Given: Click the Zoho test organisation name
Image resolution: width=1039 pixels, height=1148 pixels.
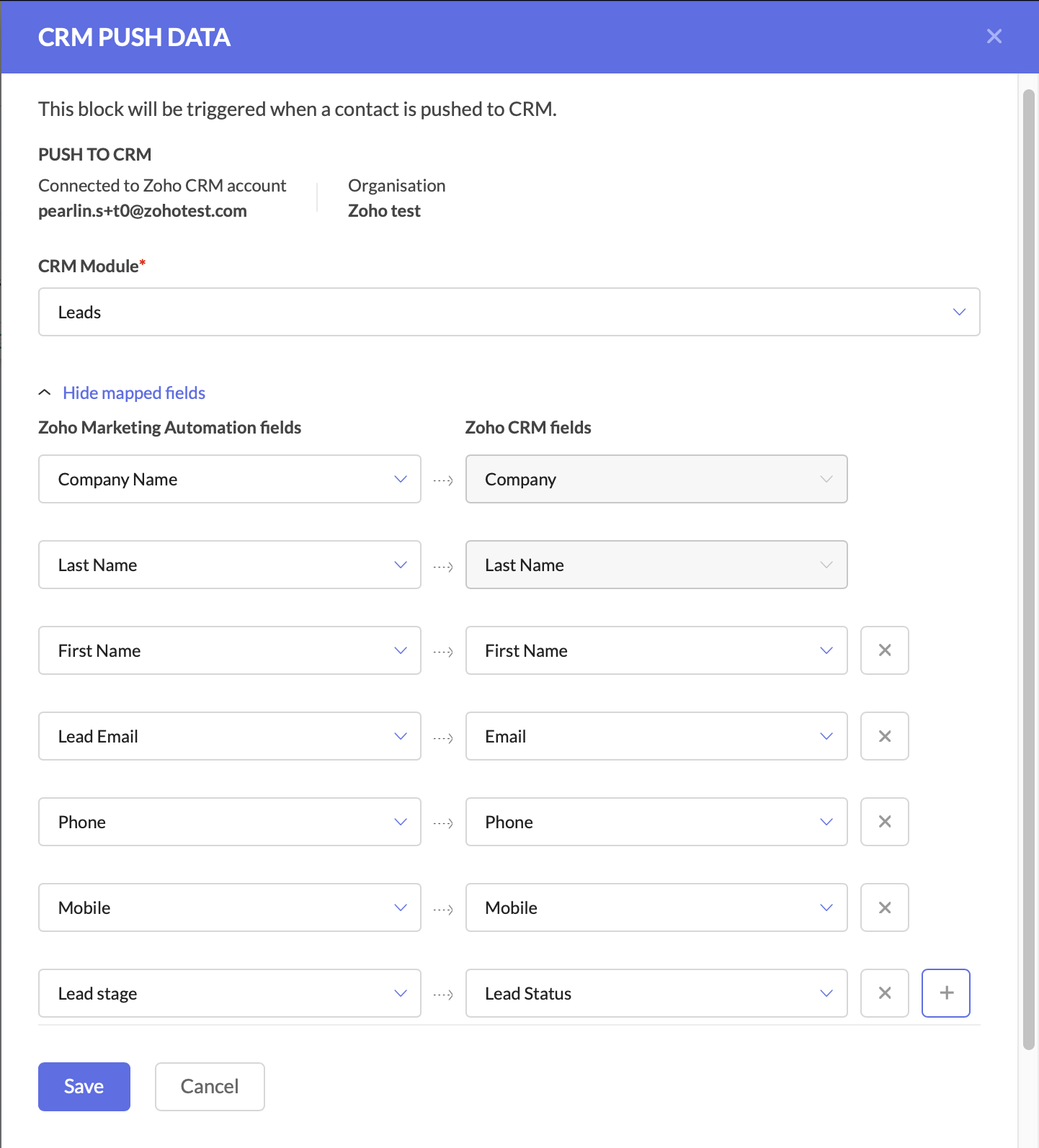Looking at the screenshot, I should pos(384,211).
